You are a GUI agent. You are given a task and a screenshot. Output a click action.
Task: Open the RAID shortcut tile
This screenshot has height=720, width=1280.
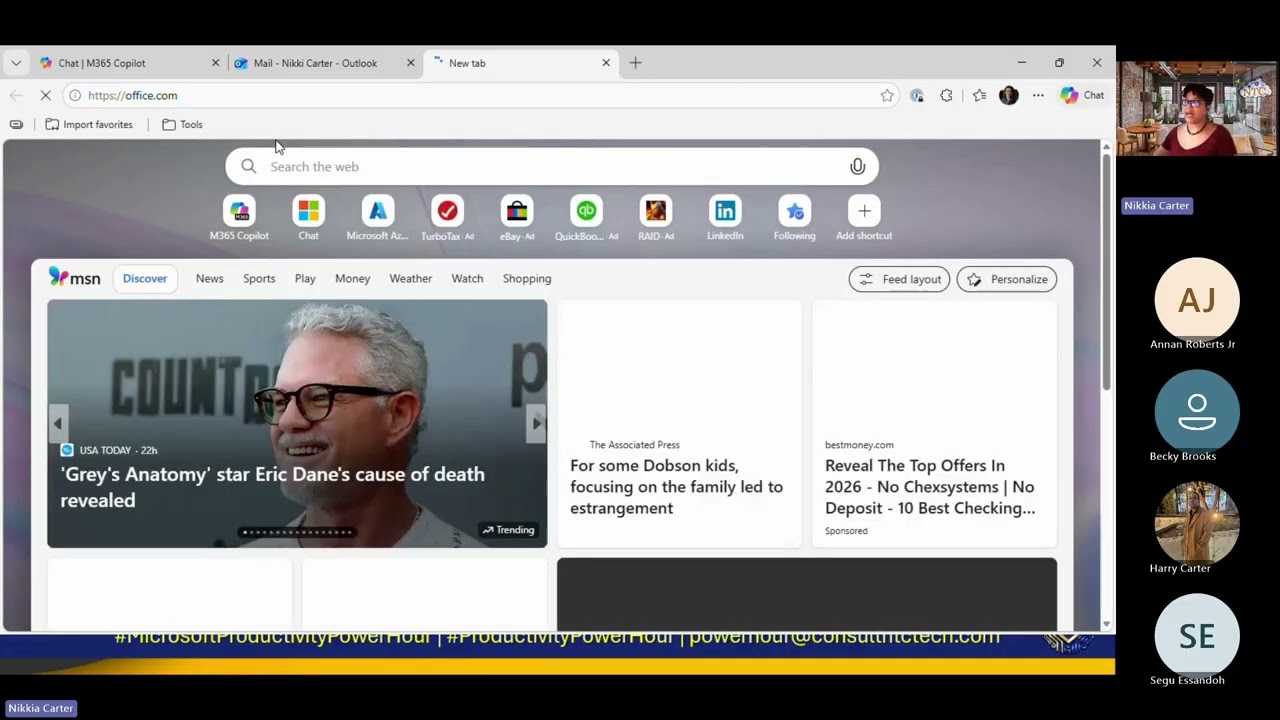pos(655,218)
